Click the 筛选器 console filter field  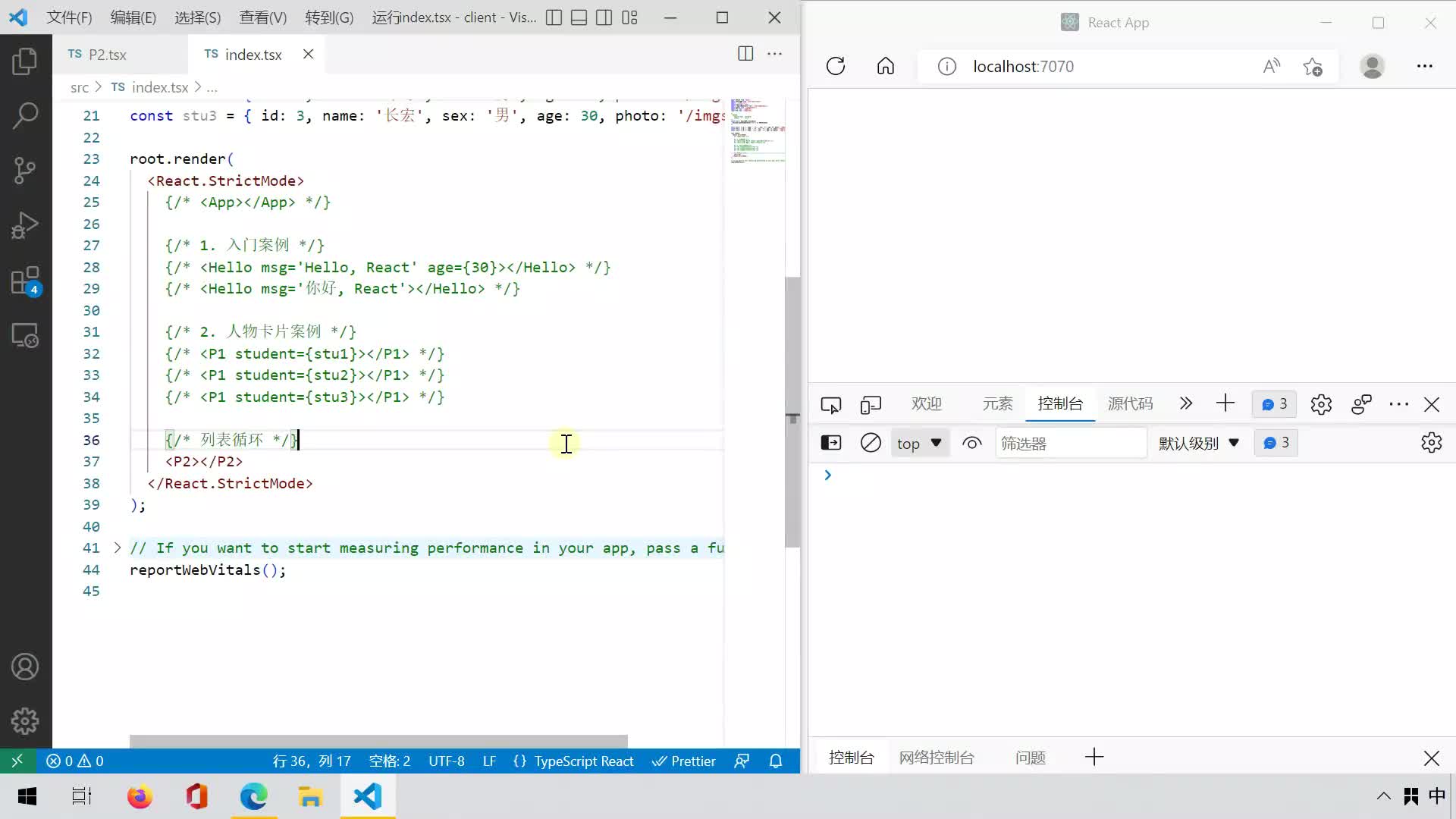[x=1070, y=444]
